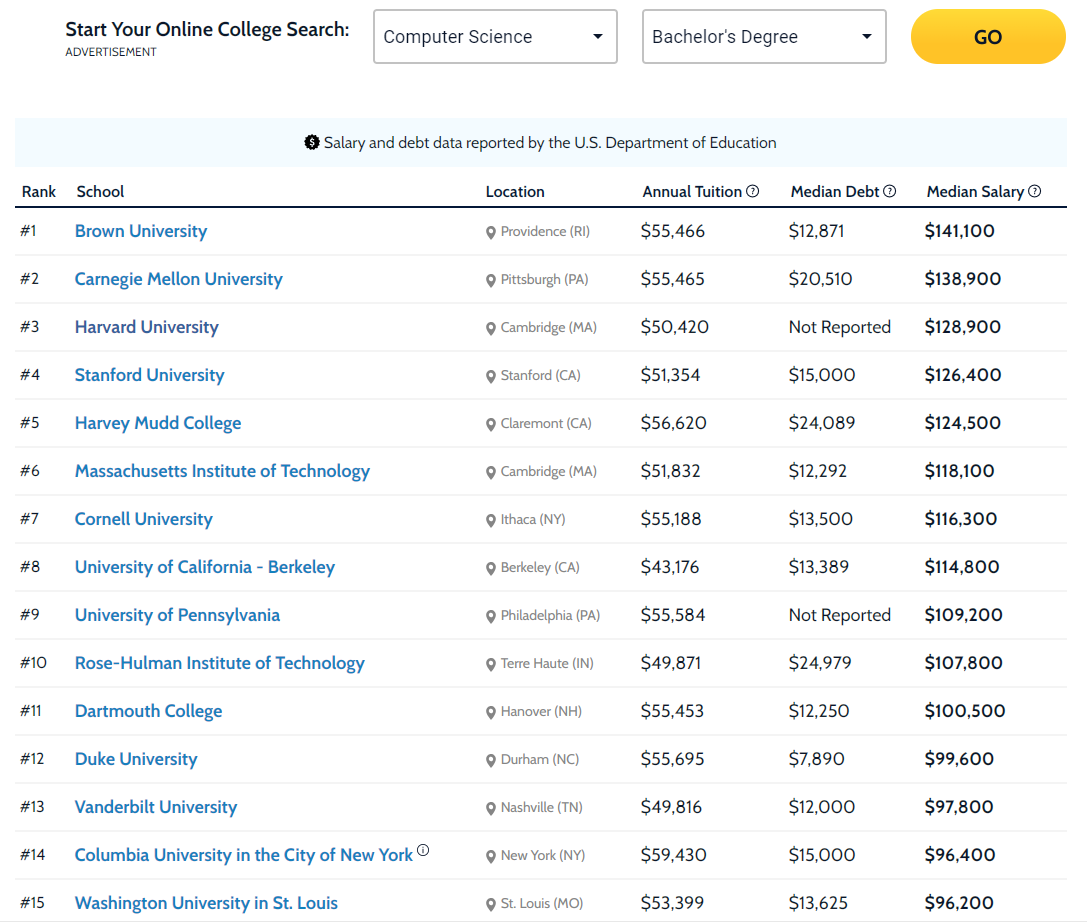Open the Harvey Mudd College link
The height and width of the screenshot is (922, 1087).
[158, 423]
